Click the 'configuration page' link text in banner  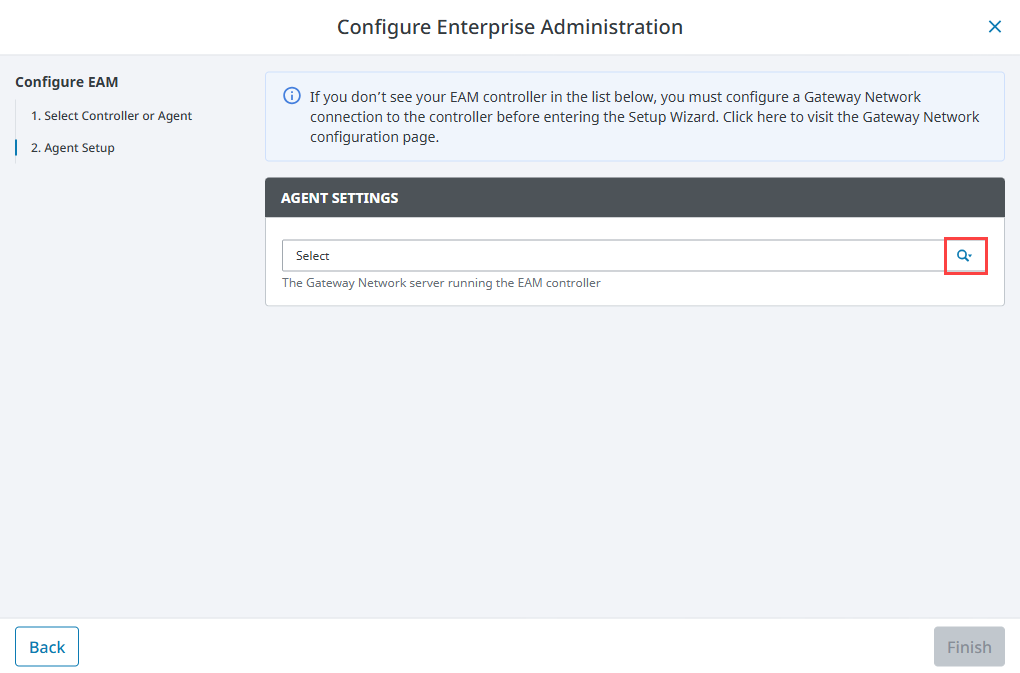tap(374, 137)
